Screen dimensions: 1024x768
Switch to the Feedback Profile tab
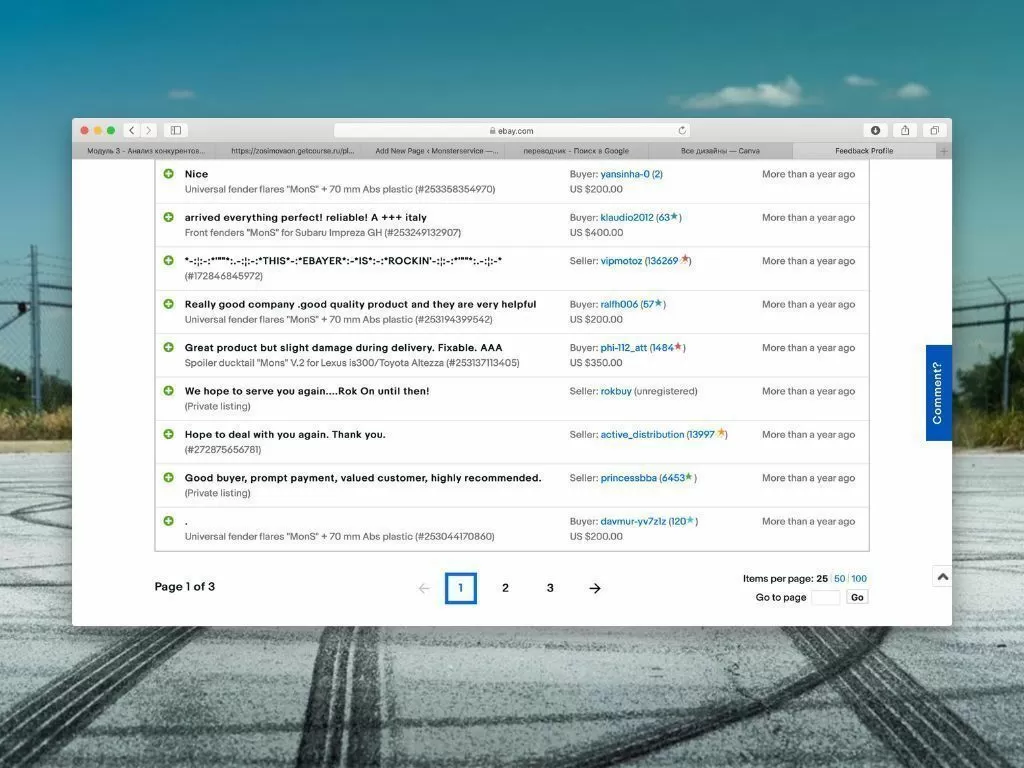864,151
